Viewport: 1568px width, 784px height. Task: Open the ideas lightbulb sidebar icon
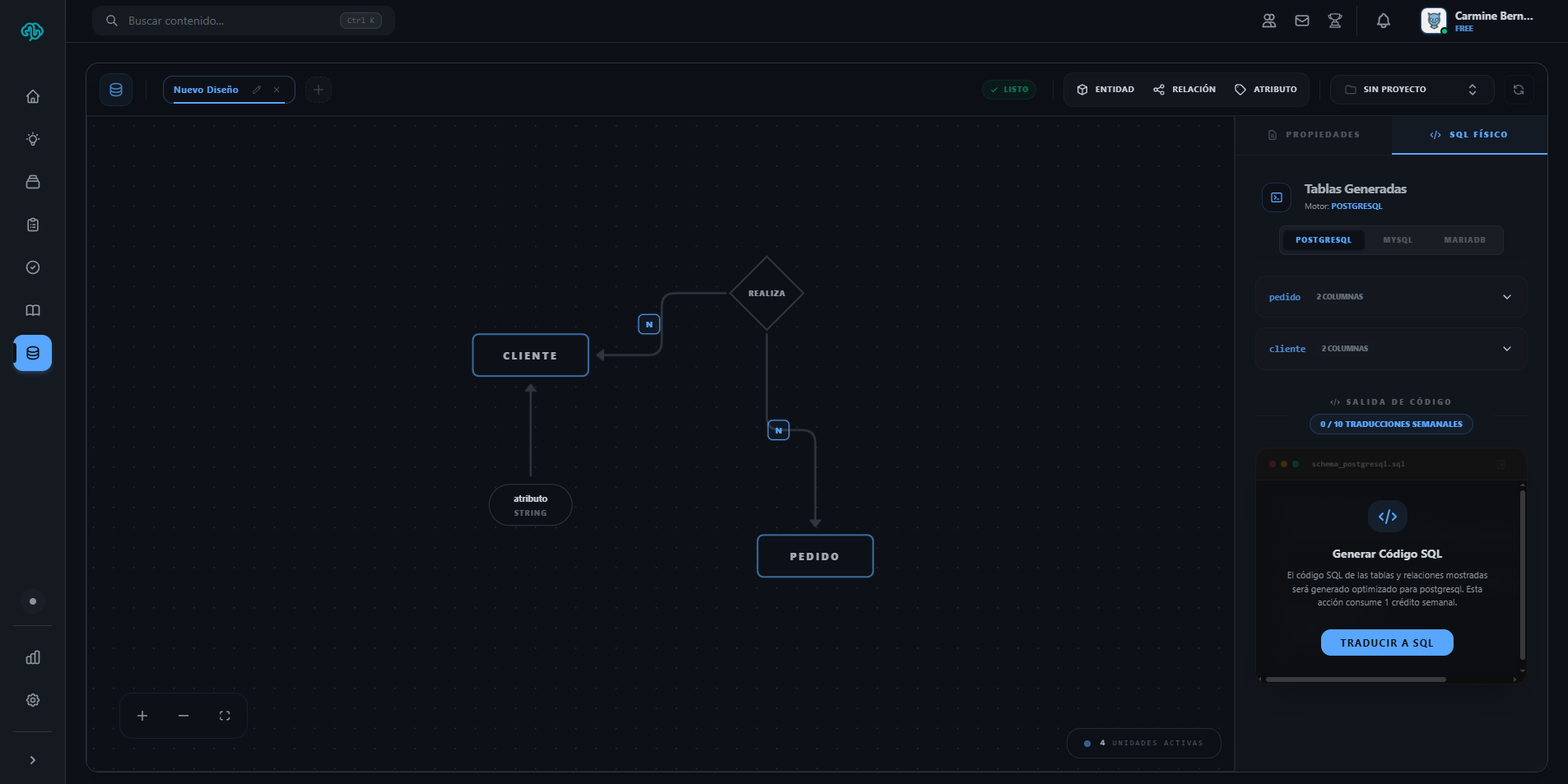pyautogui.click(x=32, y=138)
